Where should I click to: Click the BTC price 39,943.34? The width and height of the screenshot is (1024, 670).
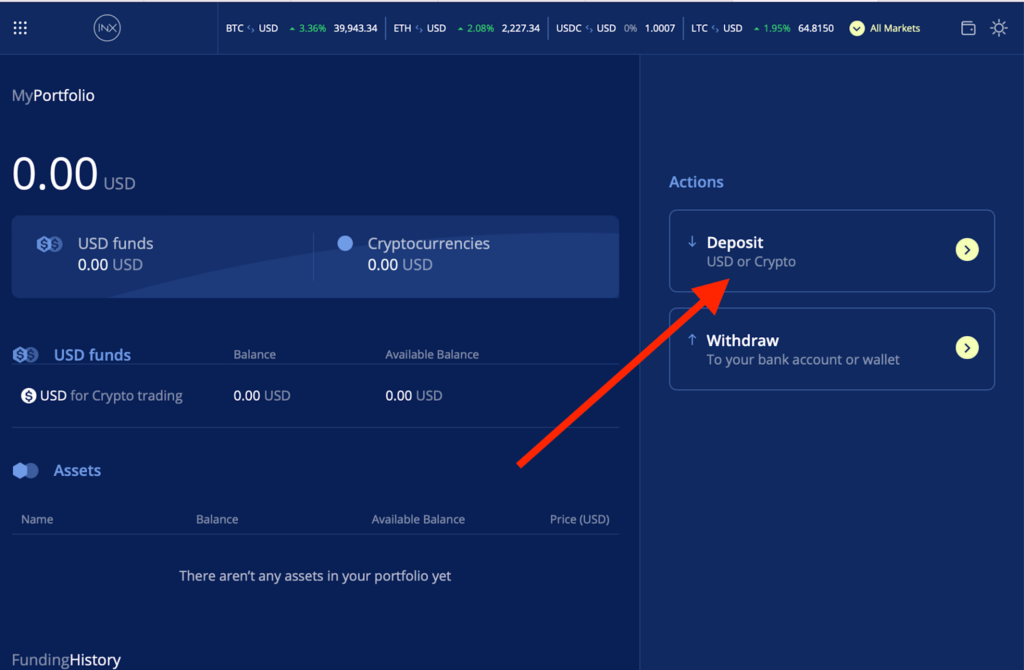[355, 28]
